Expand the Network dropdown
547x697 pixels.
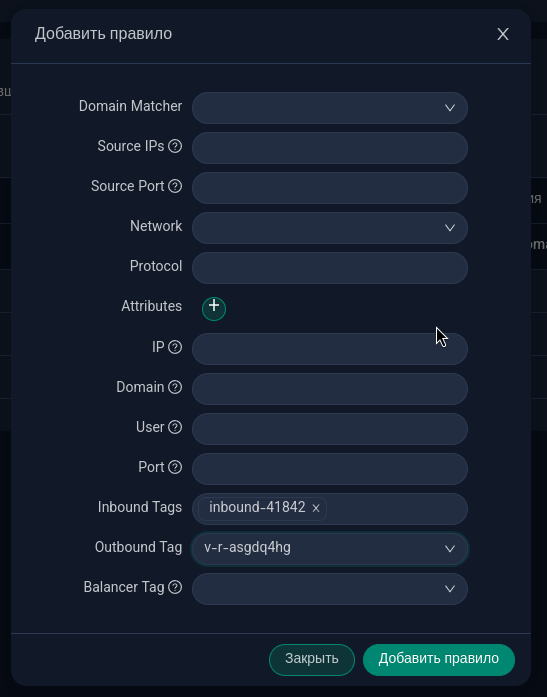(x=330, y=228)
